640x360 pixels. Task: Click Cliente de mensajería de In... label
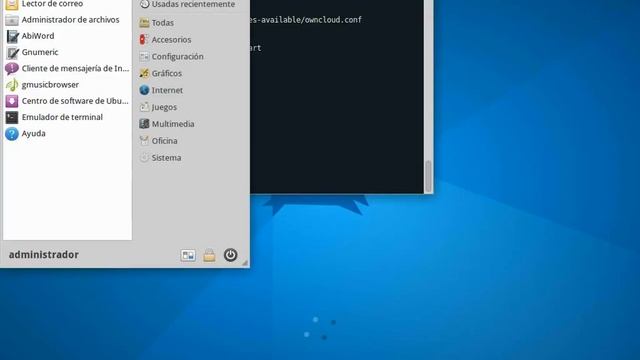[x=76, y=69]
